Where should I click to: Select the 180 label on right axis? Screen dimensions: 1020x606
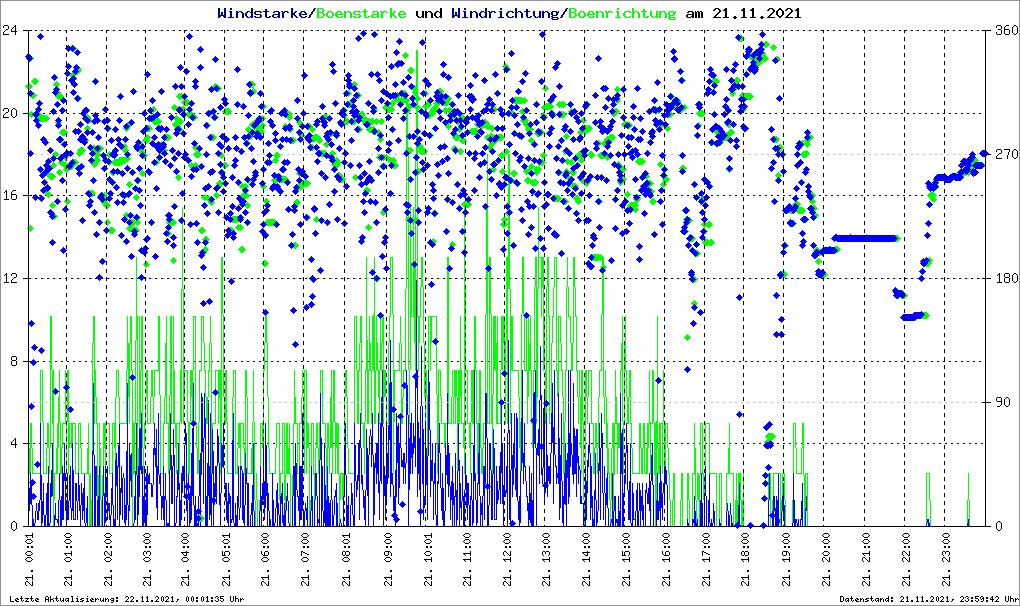pos(1001,278)
